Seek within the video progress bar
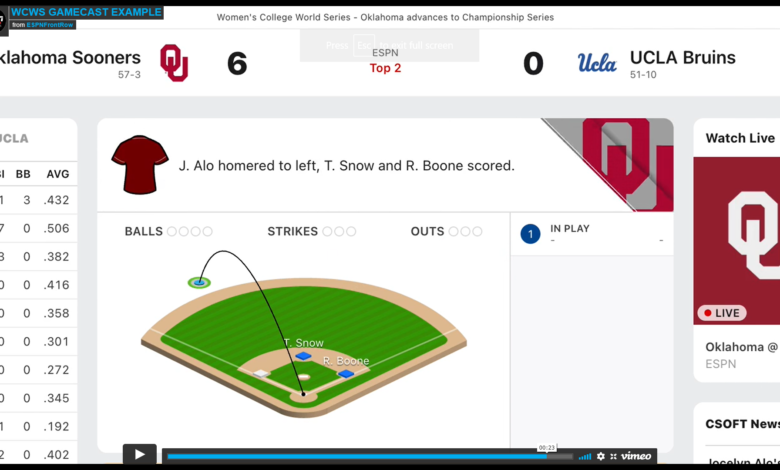Image resolution: width=780 pixels, height=470 pixels. pyautogui.click(x=370, y=456)
